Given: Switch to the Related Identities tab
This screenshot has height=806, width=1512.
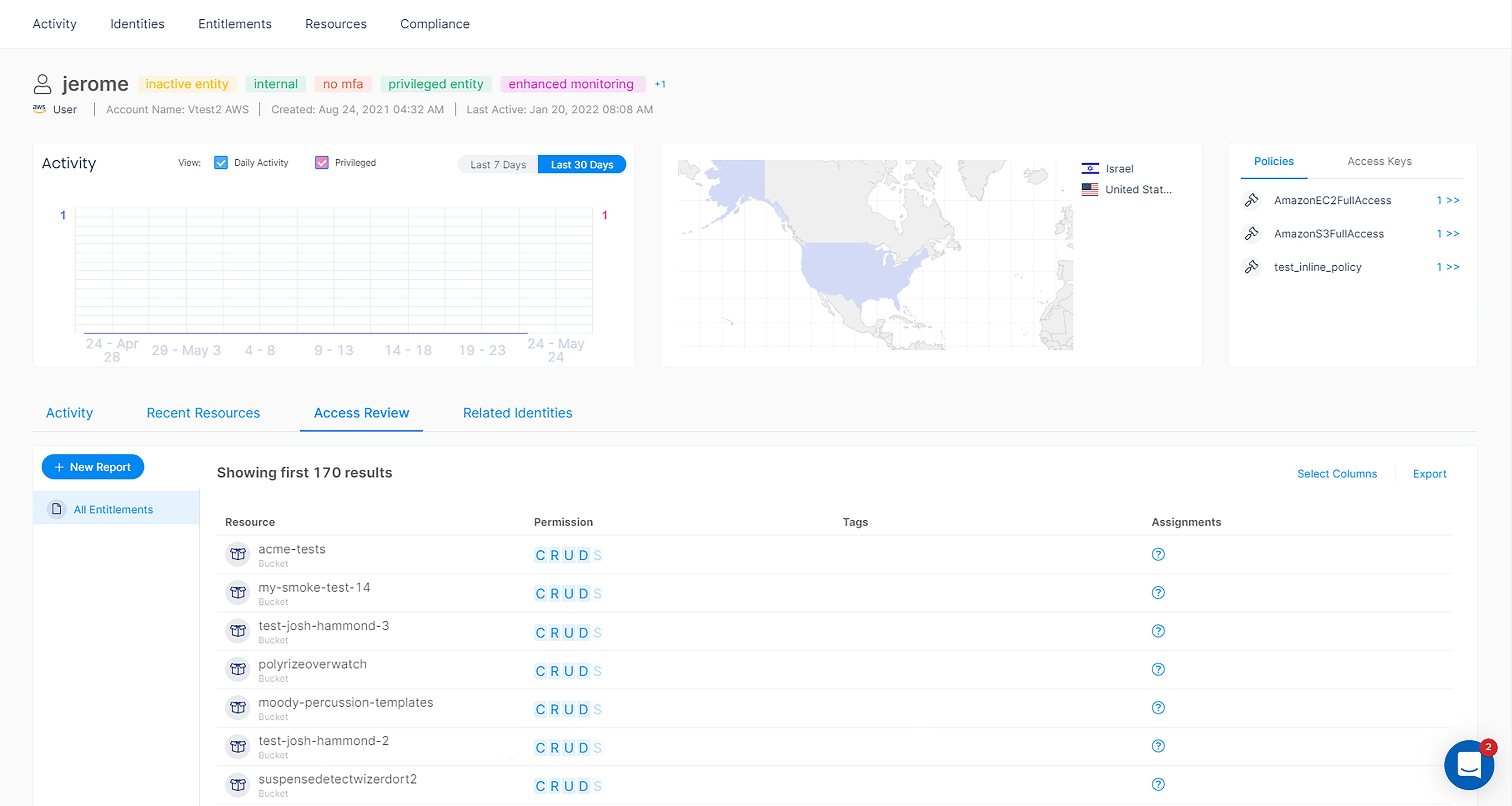Looking at the screenshot, I should click(517, 412).
